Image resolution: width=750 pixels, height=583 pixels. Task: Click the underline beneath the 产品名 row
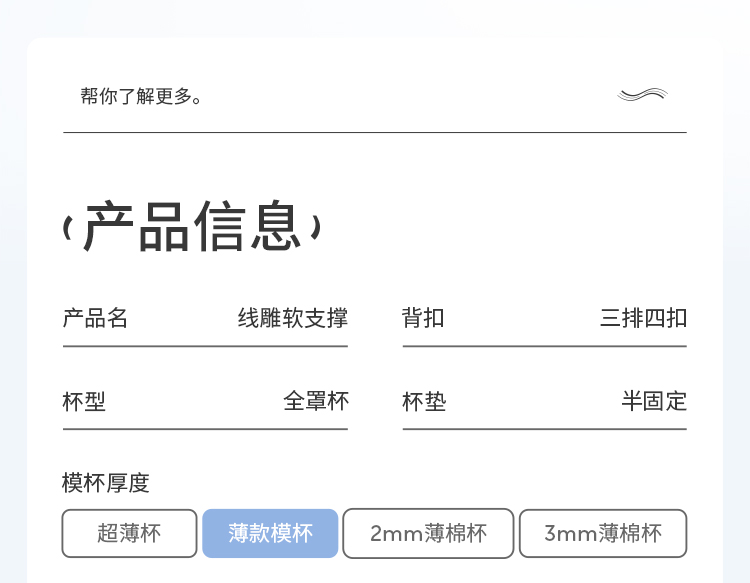(x=205, y=346)
